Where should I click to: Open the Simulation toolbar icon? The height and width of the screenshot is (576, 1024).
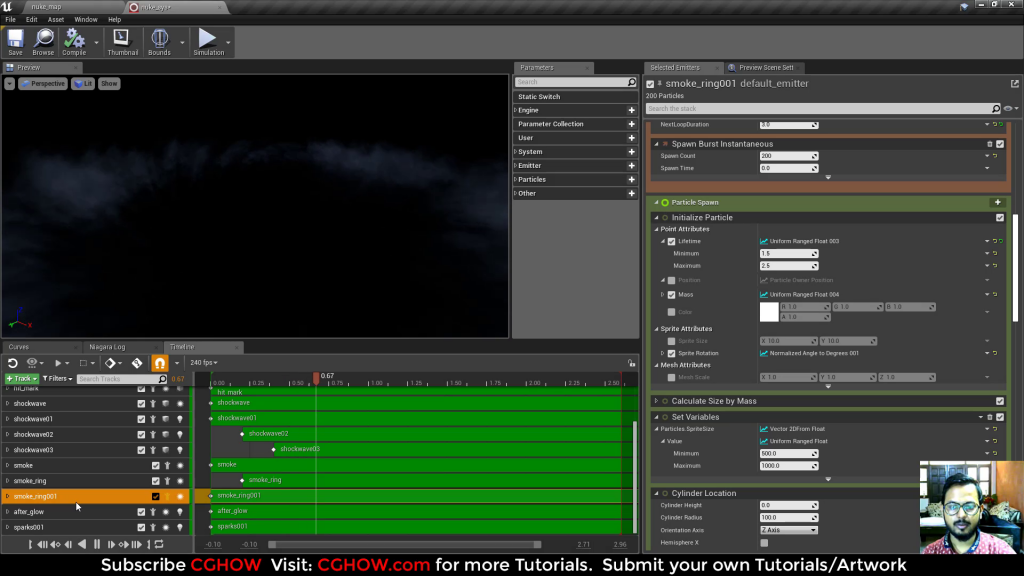pyautogui.click(x=209, y=40)
